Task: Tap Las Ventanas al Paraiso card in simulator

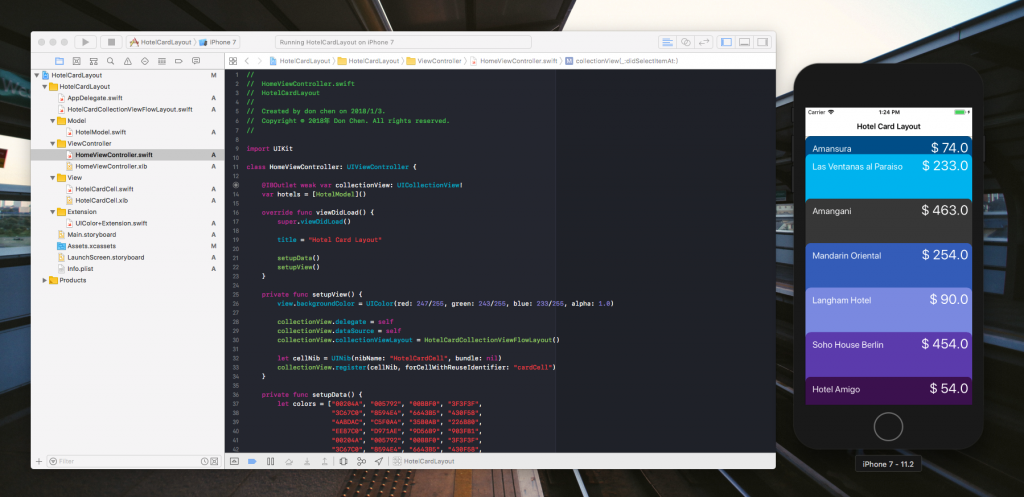Action: click(888, 176)
